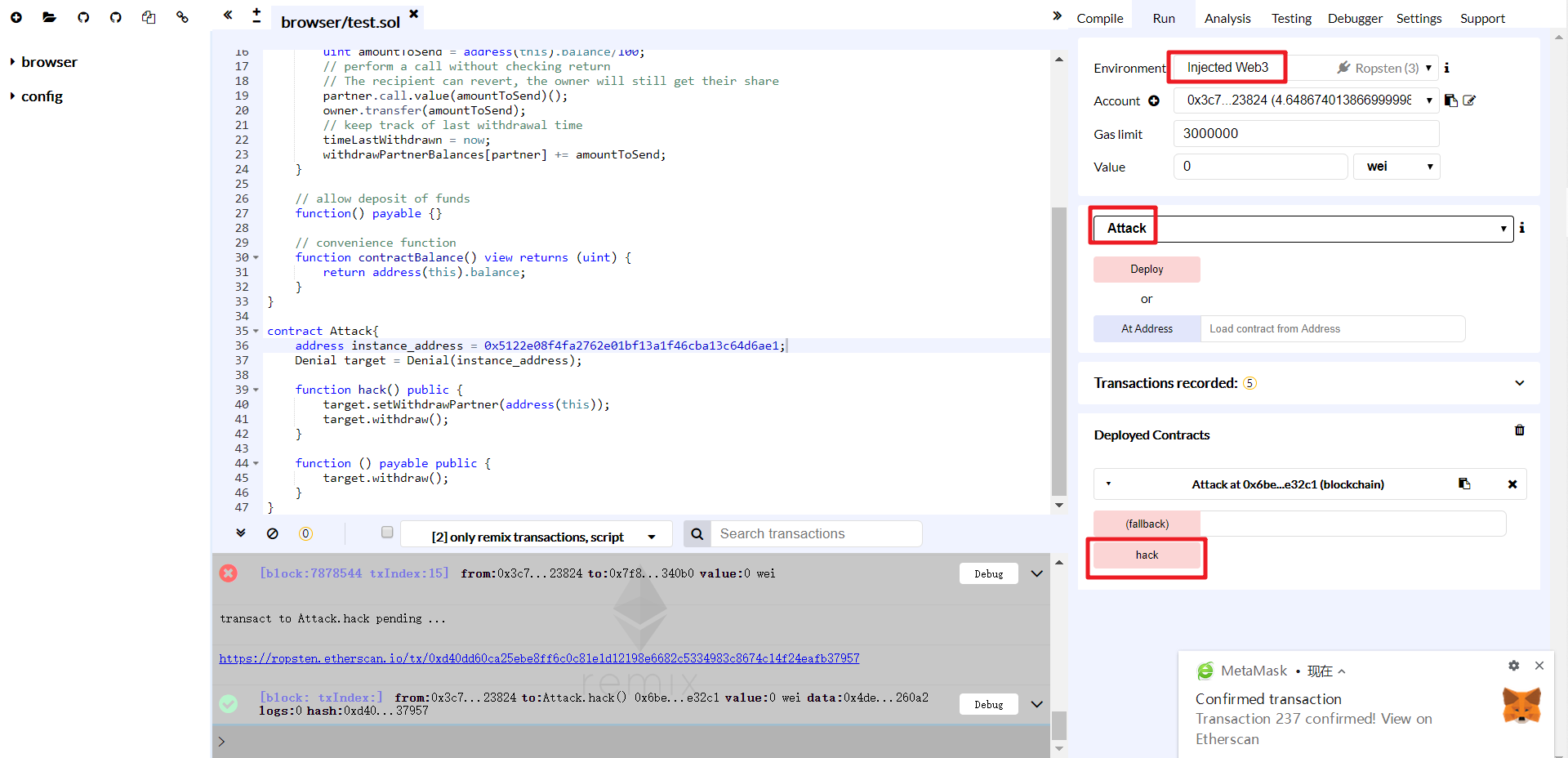The width and height of the screenshot is (1568, 758).
Task: Copy all files icon in file explorer toolbar
Action: 149,17
